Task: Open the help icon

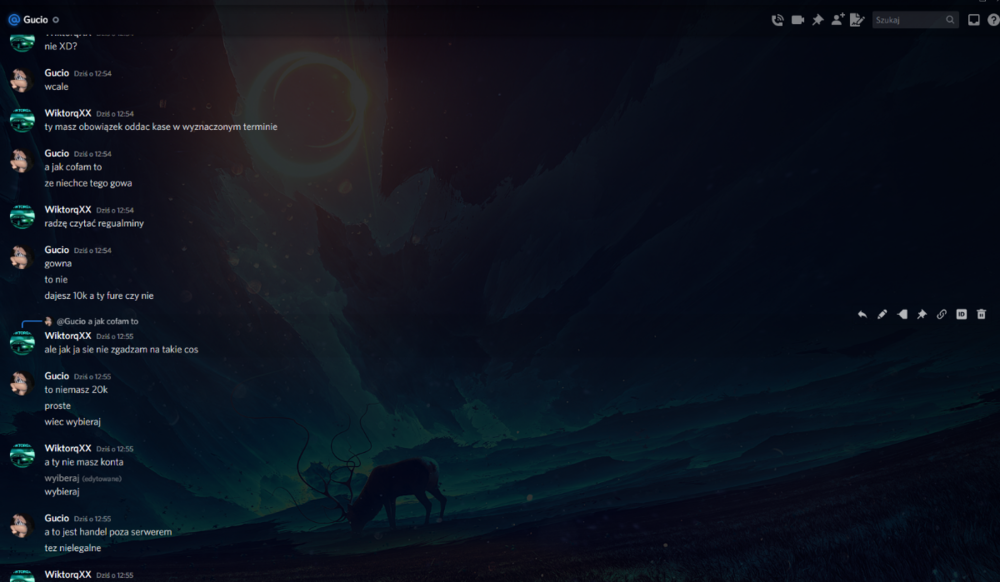Action: [993, 20]
